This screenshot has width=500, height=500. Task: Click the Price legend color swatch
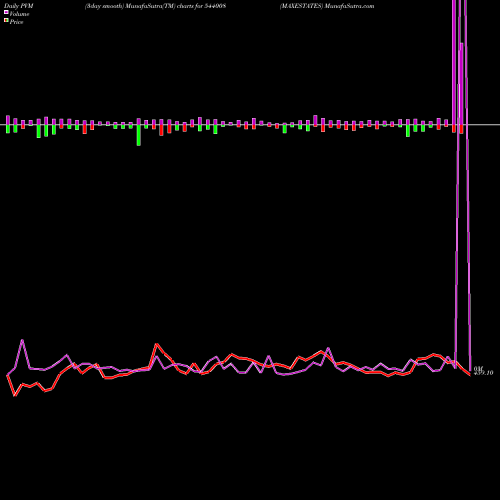coord(6,21)
